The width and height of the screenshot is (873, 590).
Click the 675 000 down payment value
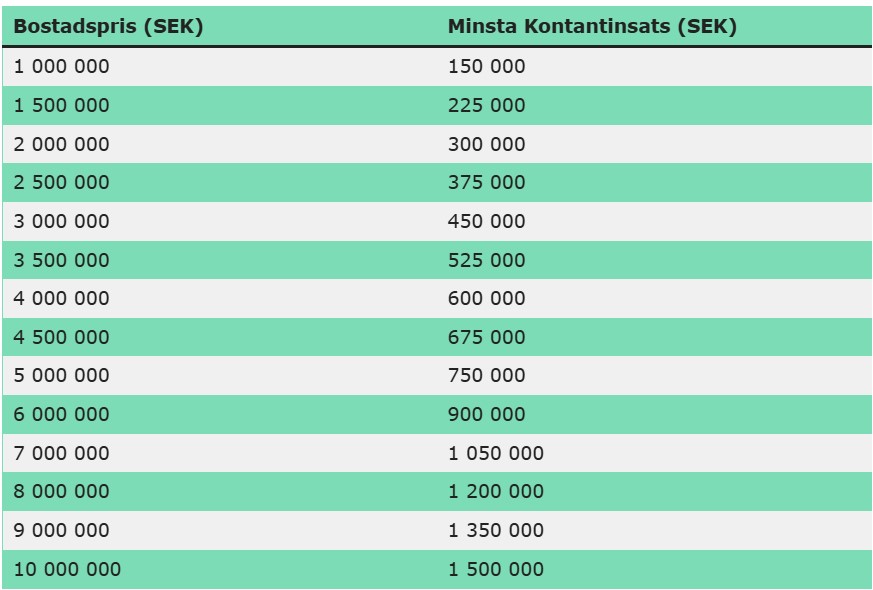coord(486,337)
